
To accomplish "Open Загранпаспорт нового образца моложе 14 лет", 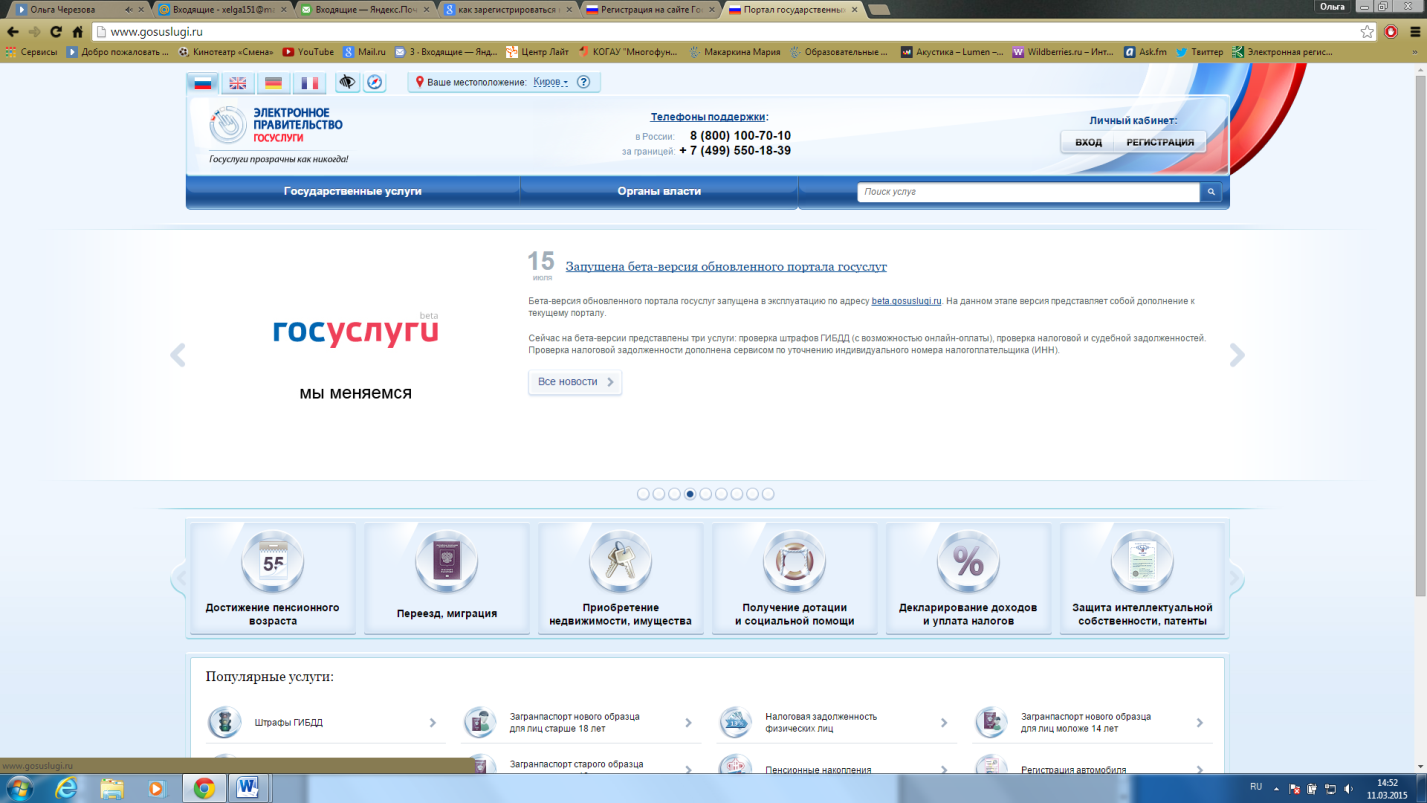I will pos(1086,722).
